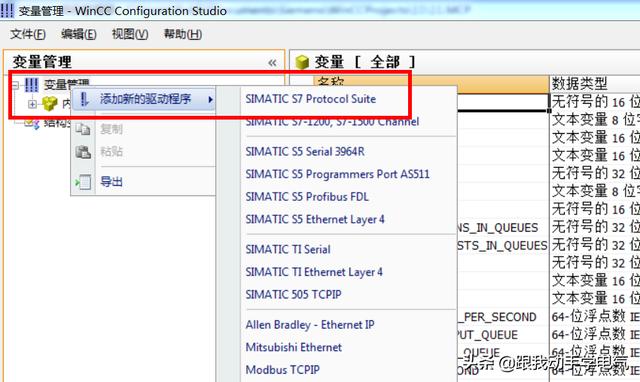Click the 数据类型 column header
Screen dimensions: 640x382
(595, 84)
